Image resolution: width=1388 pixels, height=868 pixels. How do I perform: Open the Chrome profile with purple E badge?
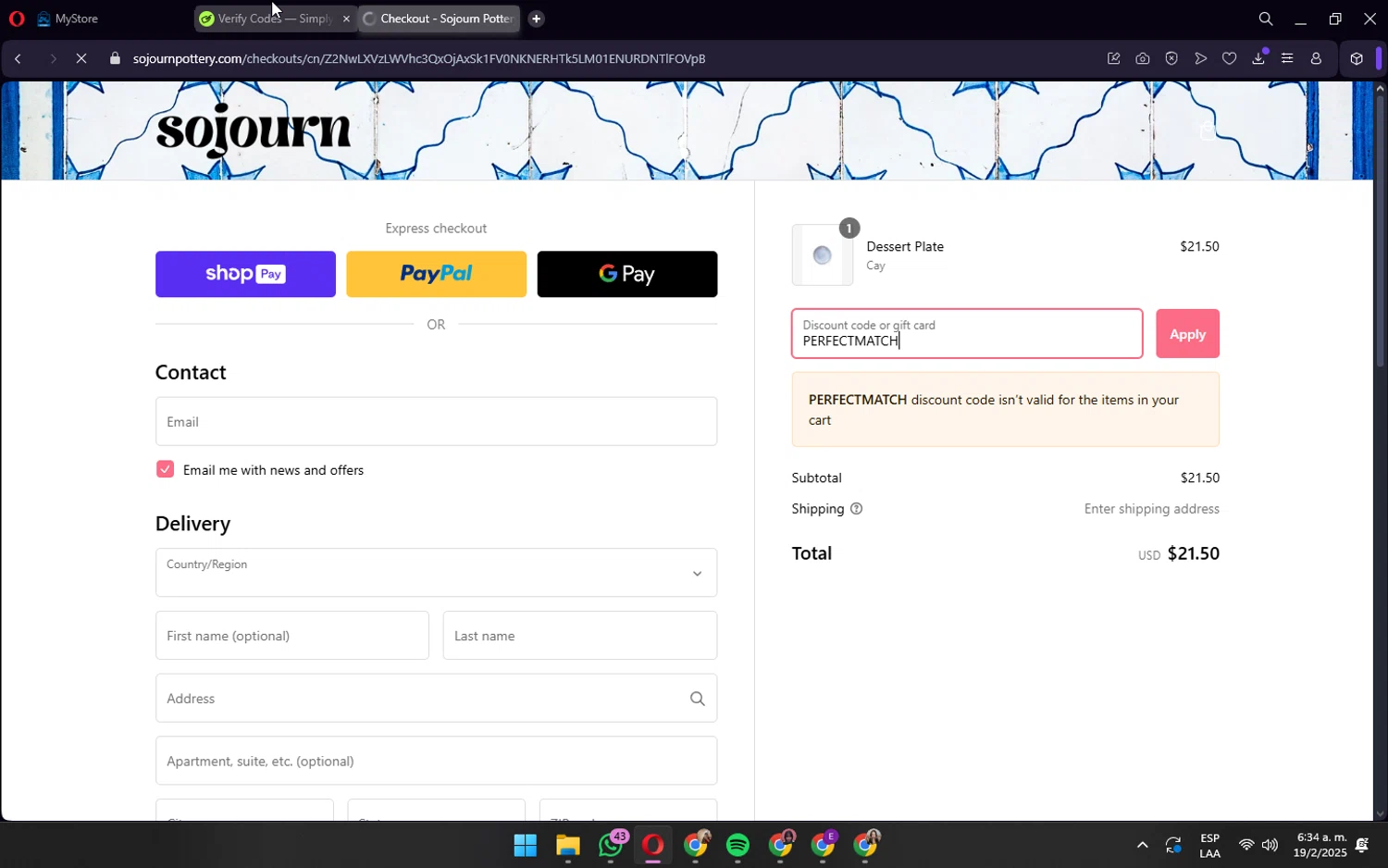point(823,845)
